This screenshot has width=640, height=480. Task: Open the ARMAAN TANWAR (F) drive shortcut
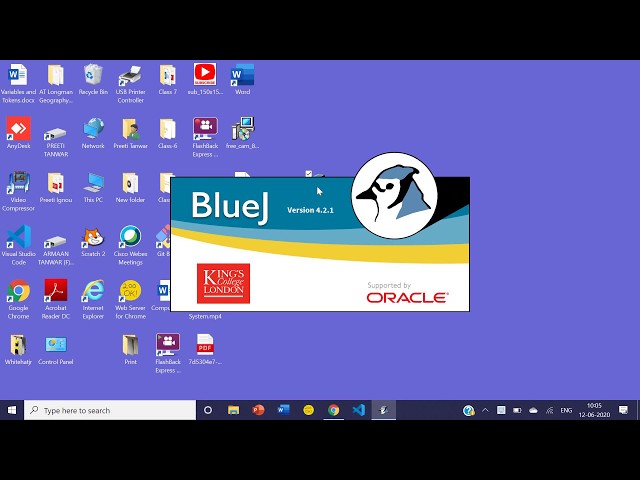56,249
